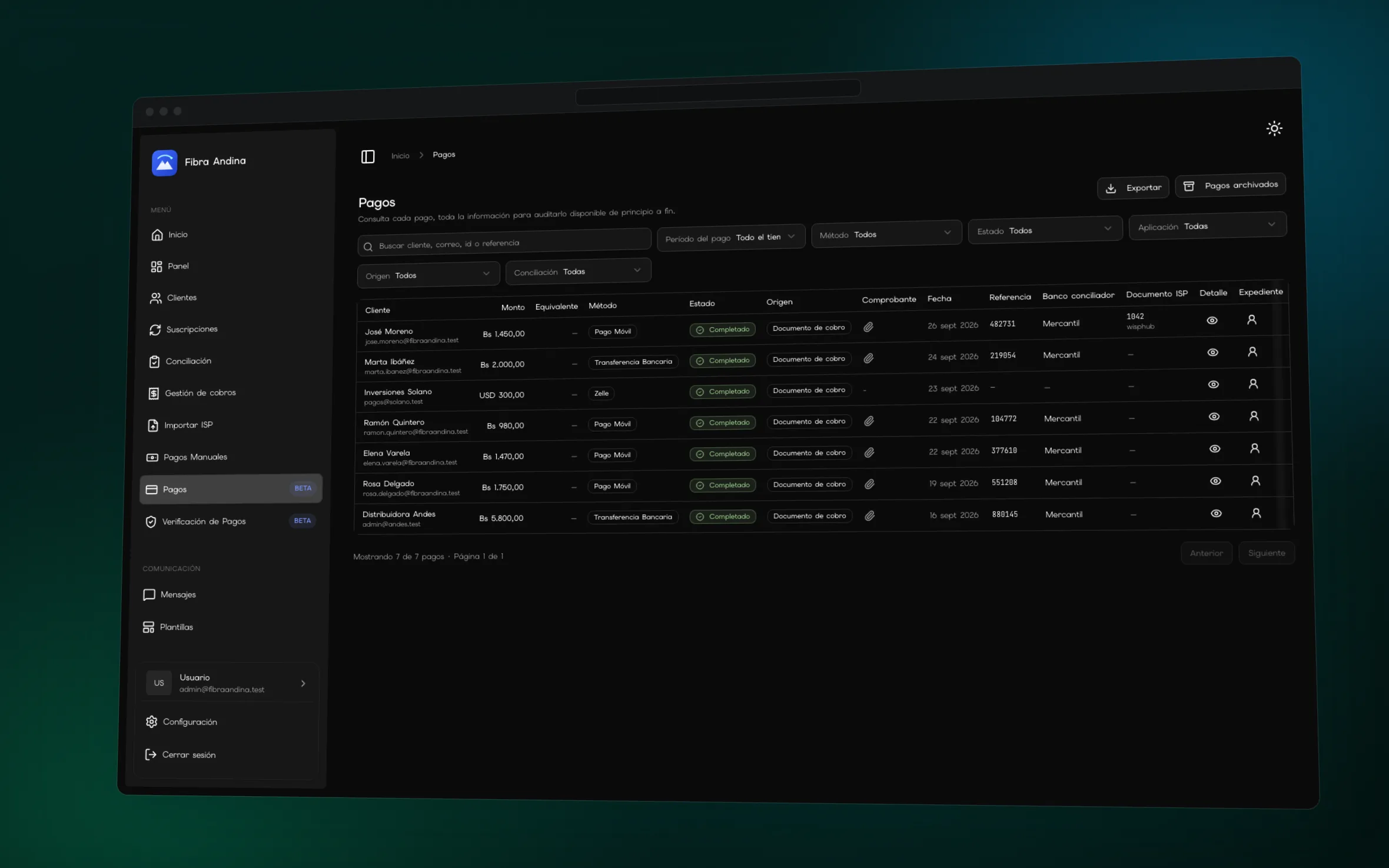Open the Origen filter dropdown
This screenshot has width=1389, height=868.
(428, 275)
